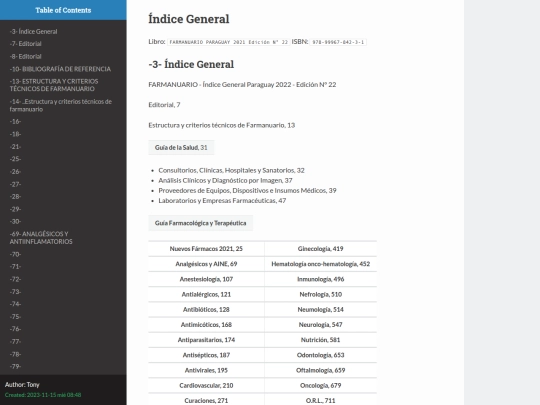The width and height of the screenshot is (540, 405).
Task: Click the '-3- Índice General' section heading
Action: 191,64
